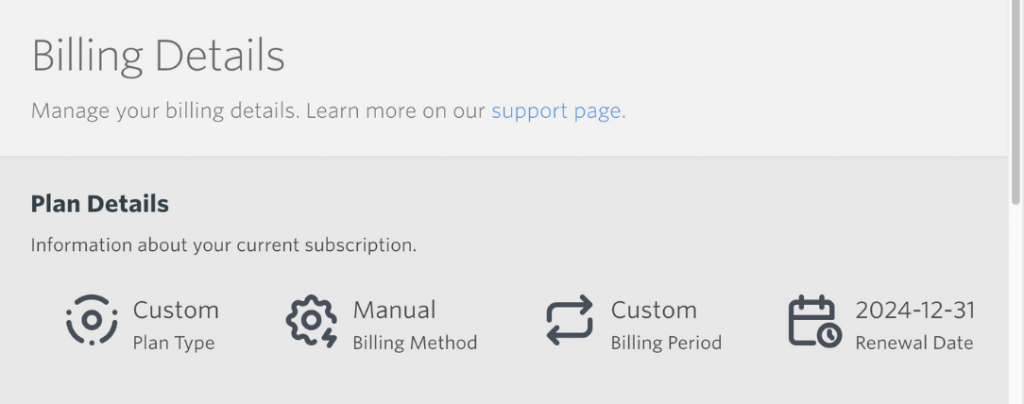Viewport: 1024px width, 404px height.
Task: Open the support page link
Action: (x=556, y=111)
